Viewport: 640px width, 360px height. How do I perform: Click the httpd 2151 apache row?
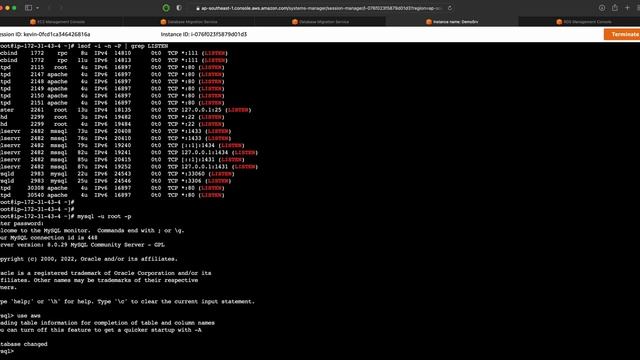(x=112, y=103)
